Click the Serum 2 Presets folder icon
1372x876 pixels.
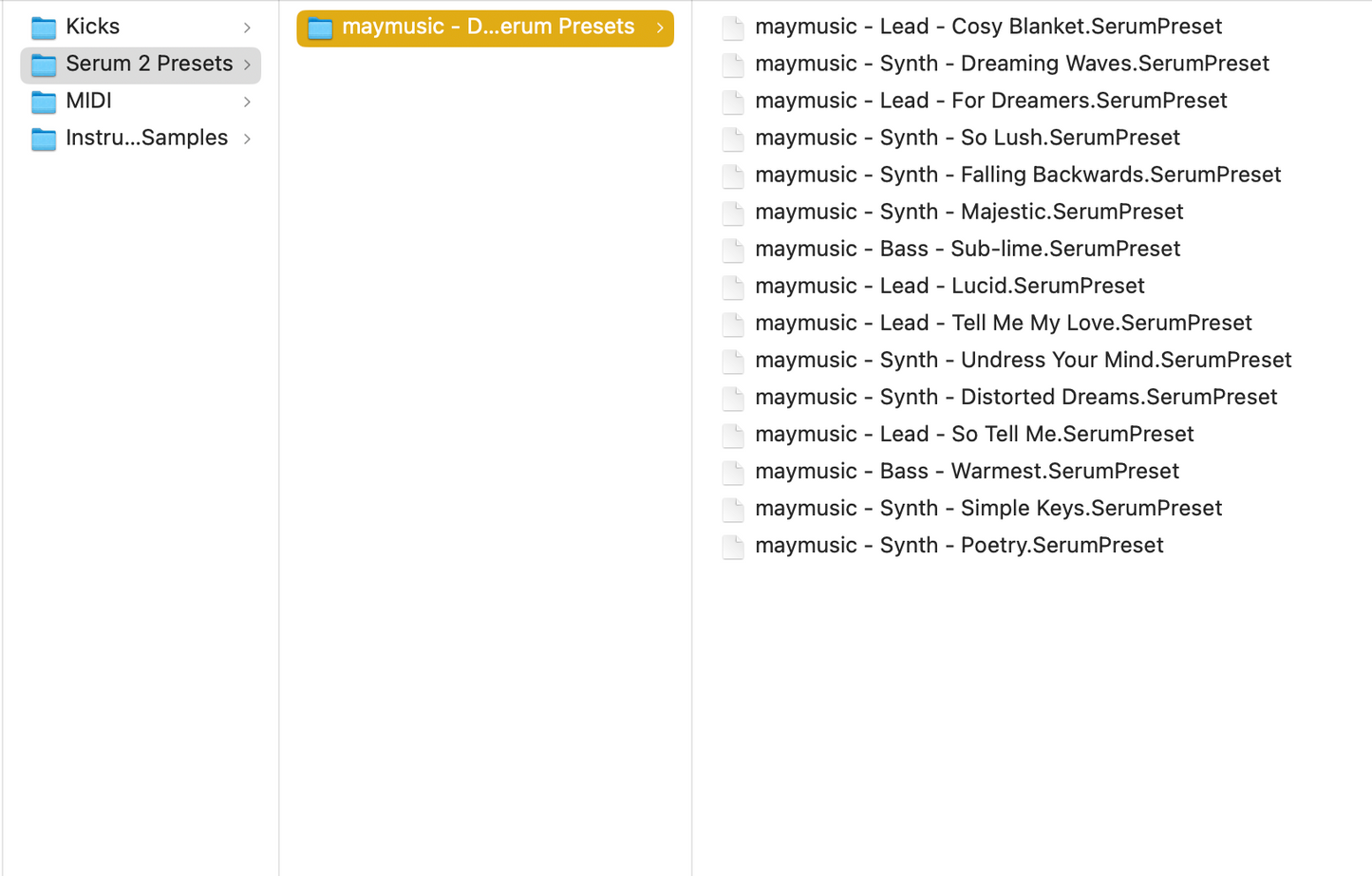coord(43,64)
